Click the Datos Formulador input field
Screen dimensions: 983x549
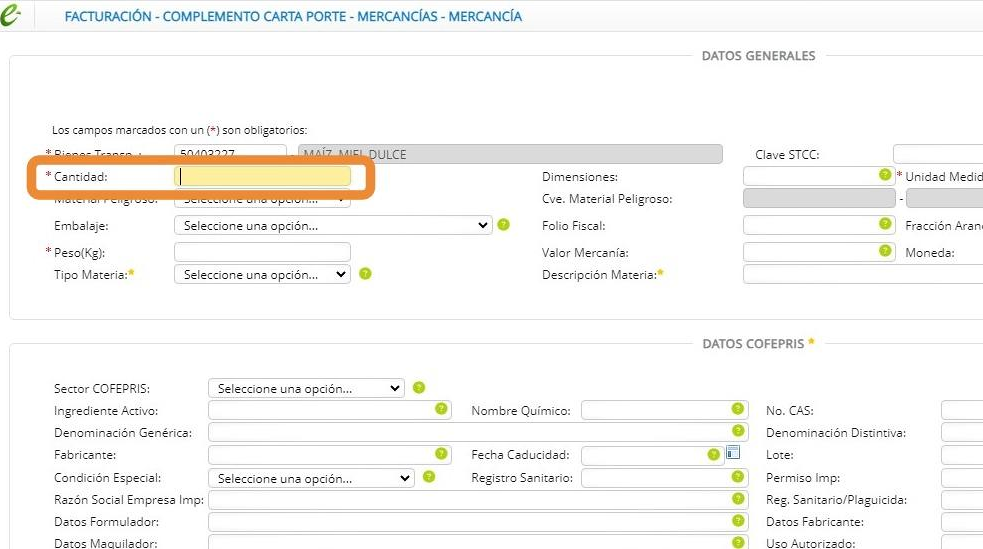(478, 521)
